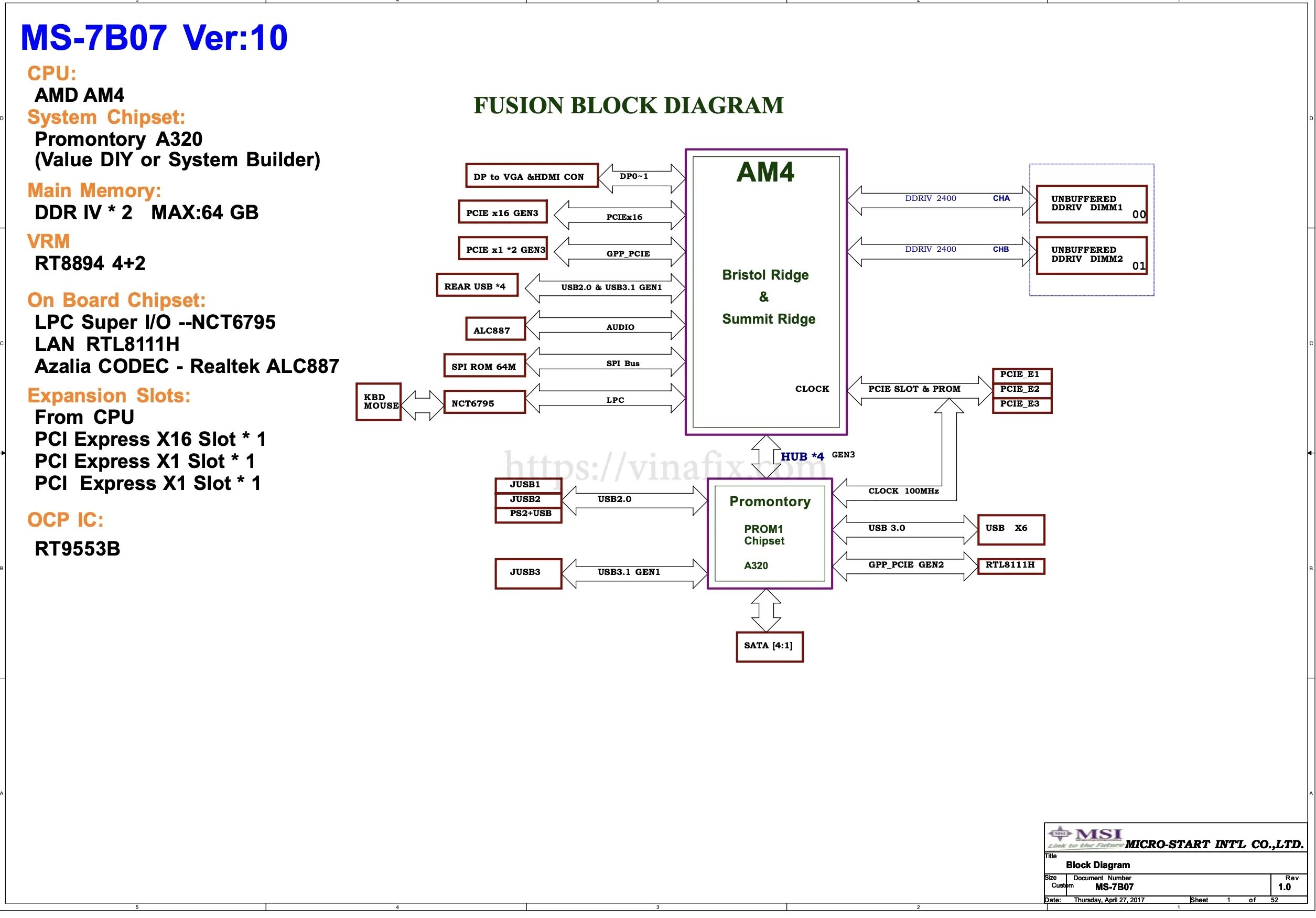The height and width of the screenshot is (918, 1316).
Task: Click the HUB *4 arrow label
Action: [802, 457]
